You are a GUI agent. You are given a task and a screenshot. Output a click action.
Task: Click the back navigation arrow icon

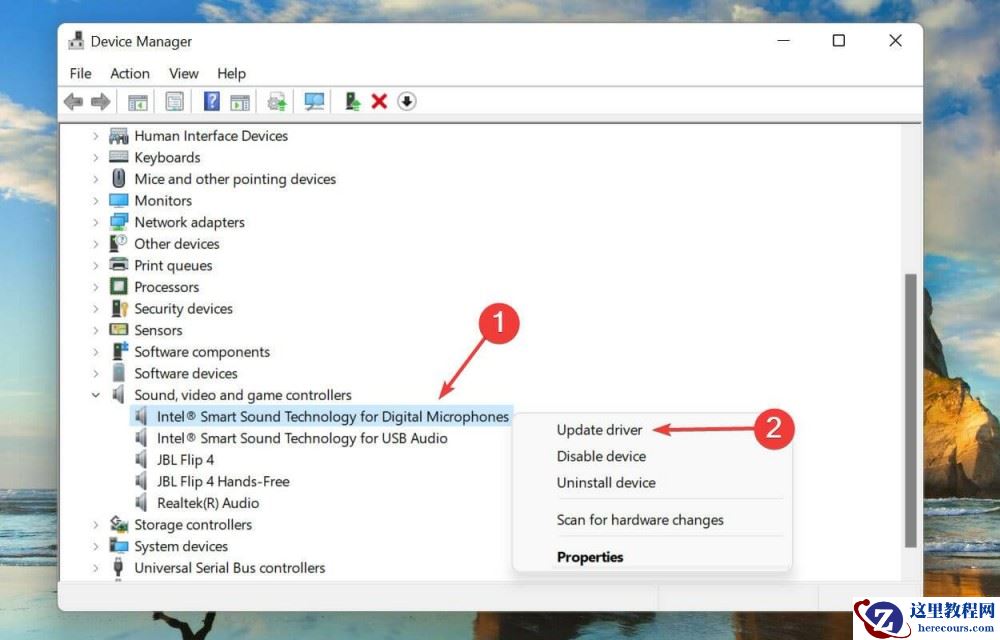(73, 101)
